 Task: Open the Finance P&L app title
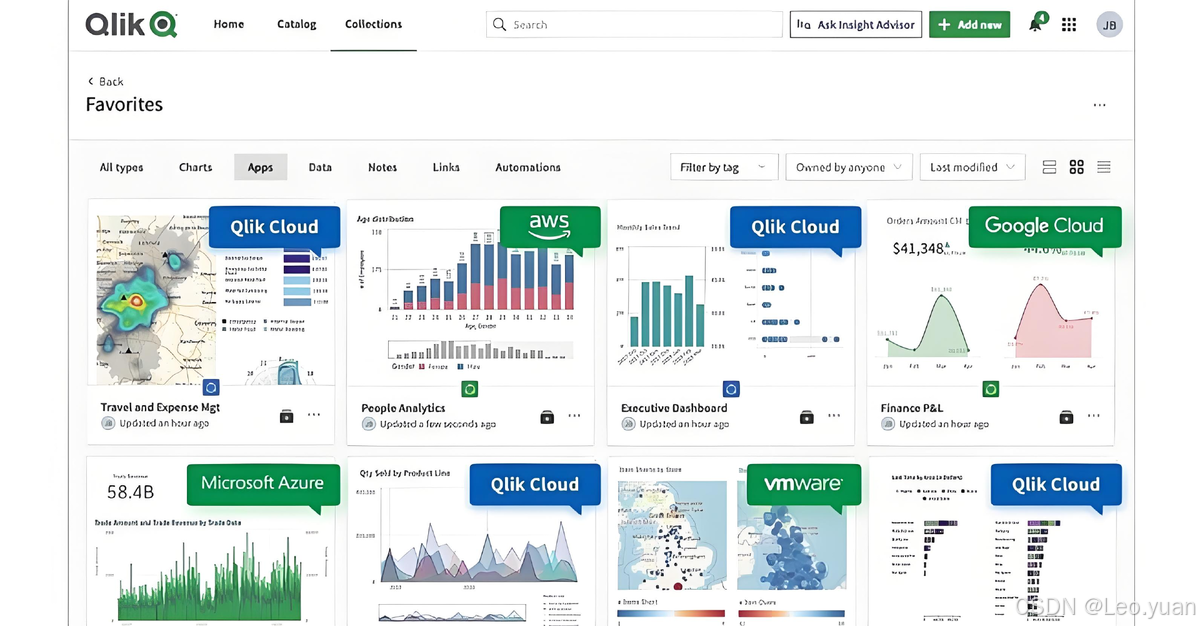(913, 408)
